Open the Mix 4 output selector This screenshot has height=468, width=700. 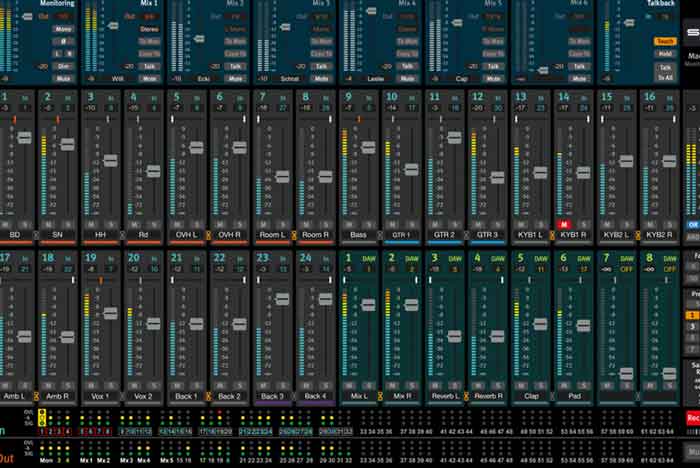tap(407, 17)
